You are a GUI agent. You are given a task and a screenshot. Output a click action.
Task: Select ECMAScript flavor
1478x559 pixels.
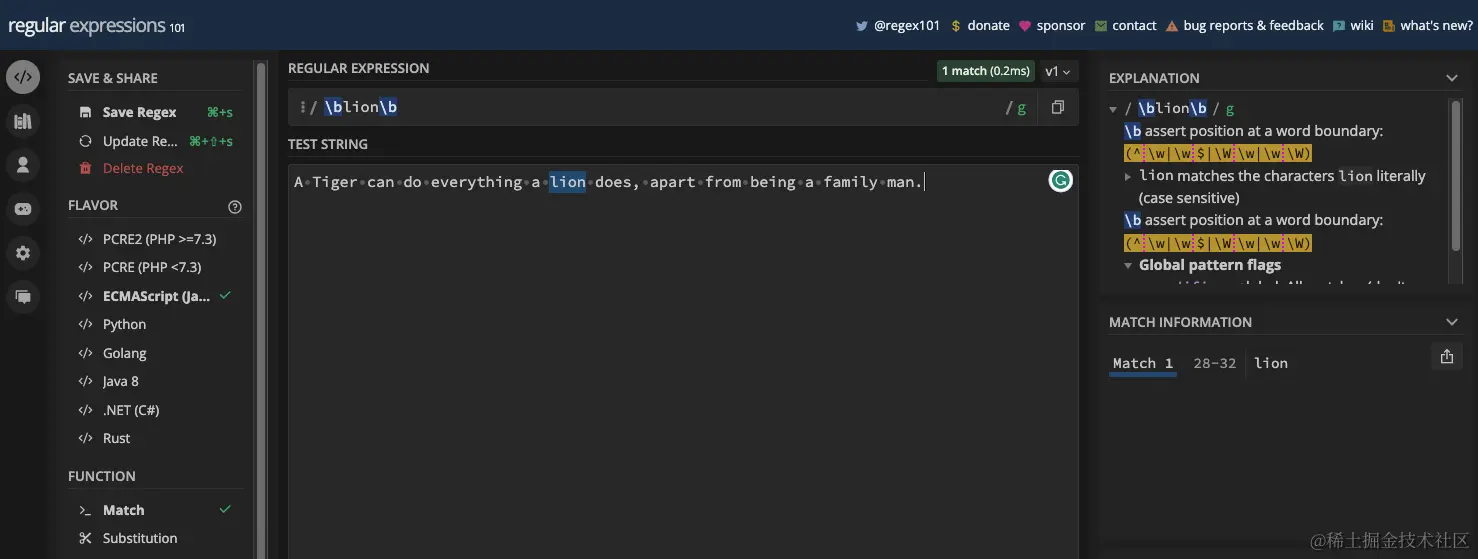[155, 296]
